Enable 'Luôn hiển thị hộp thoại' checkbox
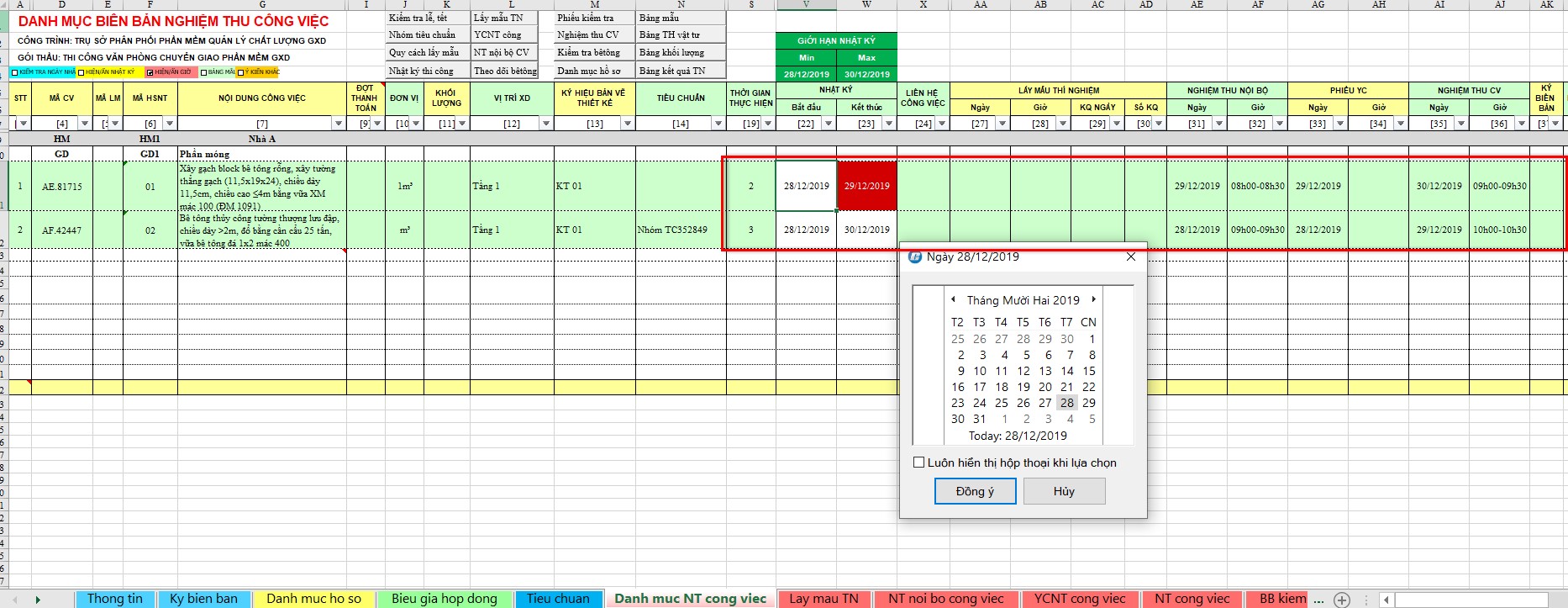1568x608 pixels. tap(919, 463)
